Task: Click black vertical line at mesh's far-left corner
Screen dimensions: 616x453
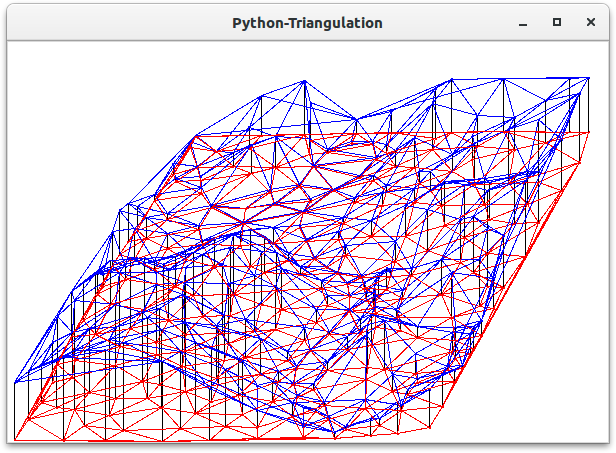Action: tap(15, 412)
